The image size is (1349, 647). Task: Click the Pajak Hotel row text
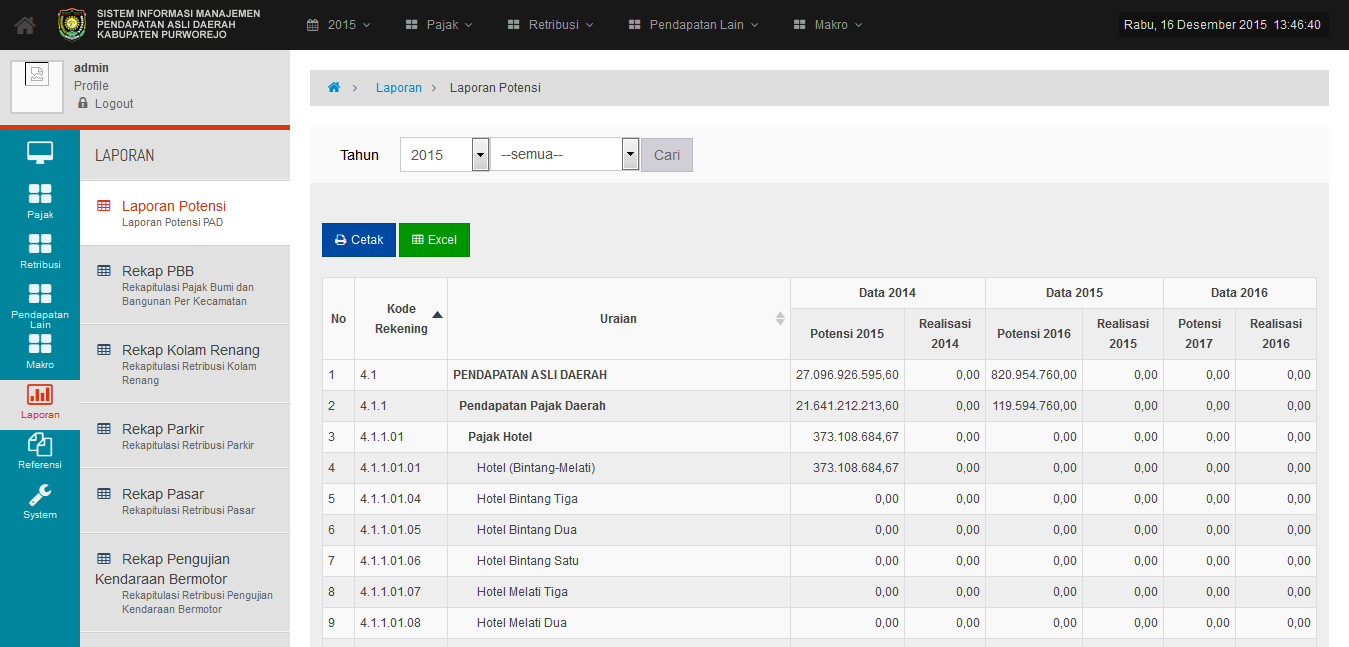coord(500,437)
